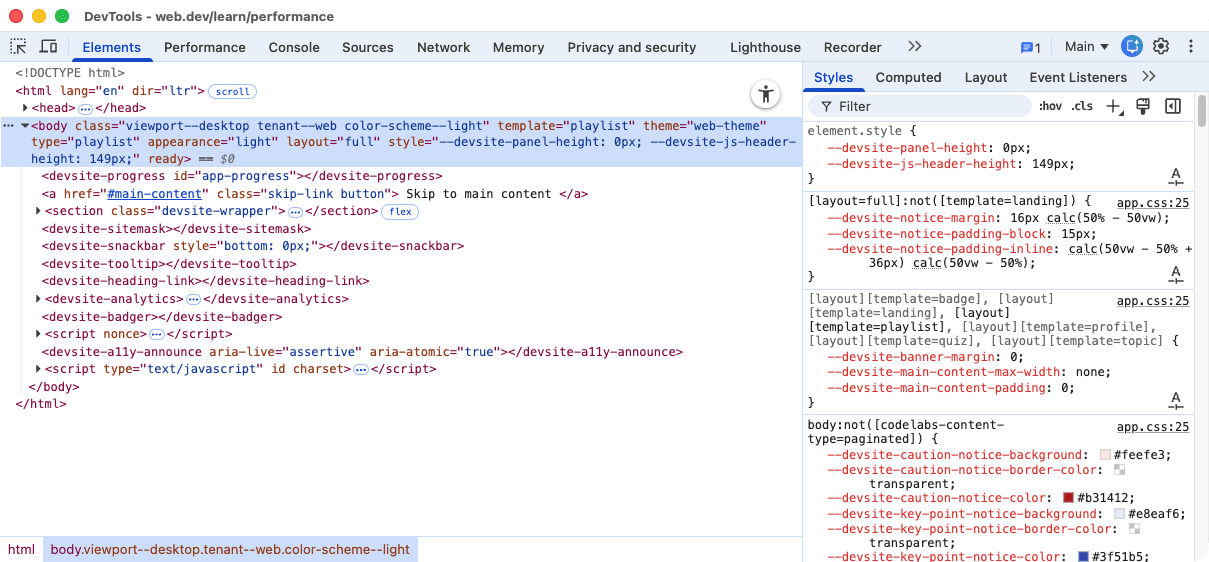Select body.viewport--desktop breadcrumb
1209x562 pixels.
(230, 549)
